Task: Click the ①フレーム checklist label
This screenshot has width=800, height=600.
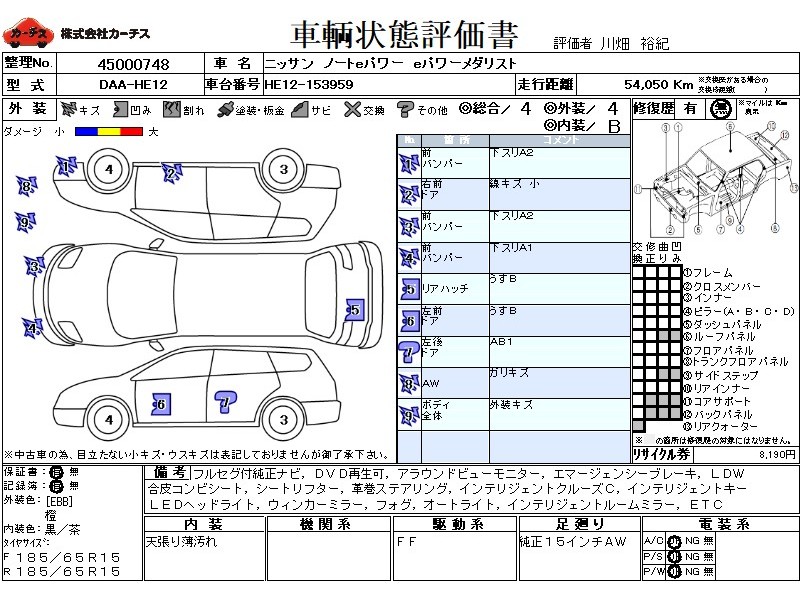Action: click(708, 273)
